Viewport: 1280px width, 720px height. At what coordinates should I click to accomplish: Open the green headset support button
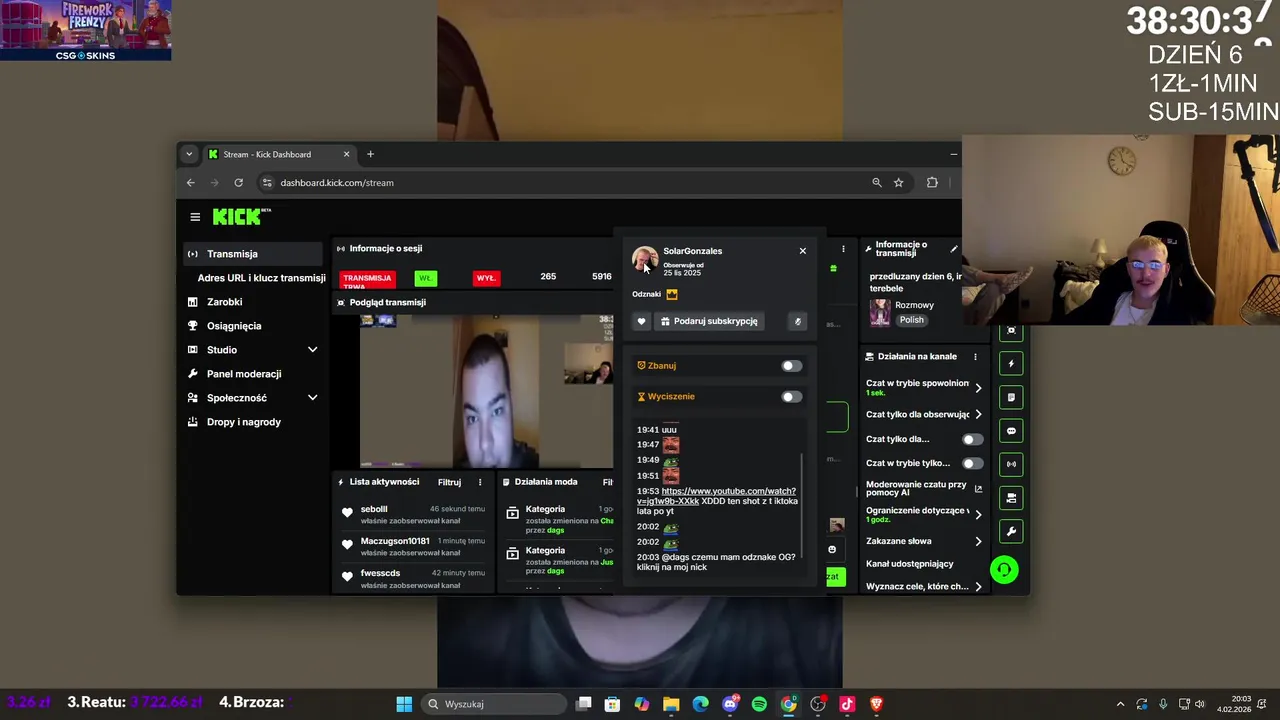coord(1004,570)
